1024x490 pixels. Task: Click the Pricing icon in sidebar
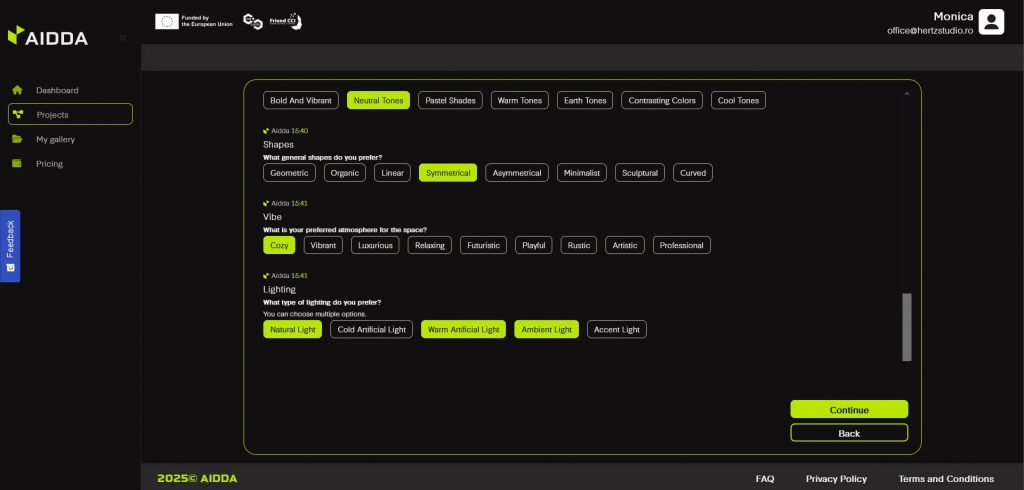[x=17, y=164]
